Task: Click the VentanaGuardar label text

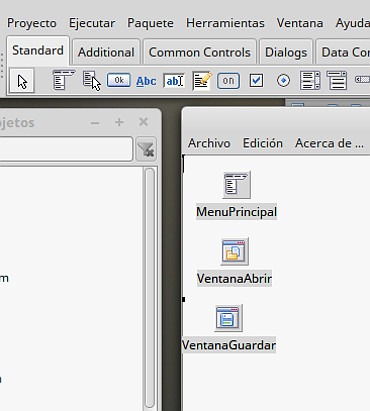Action: pyautogui.click(x=229, y=345)
